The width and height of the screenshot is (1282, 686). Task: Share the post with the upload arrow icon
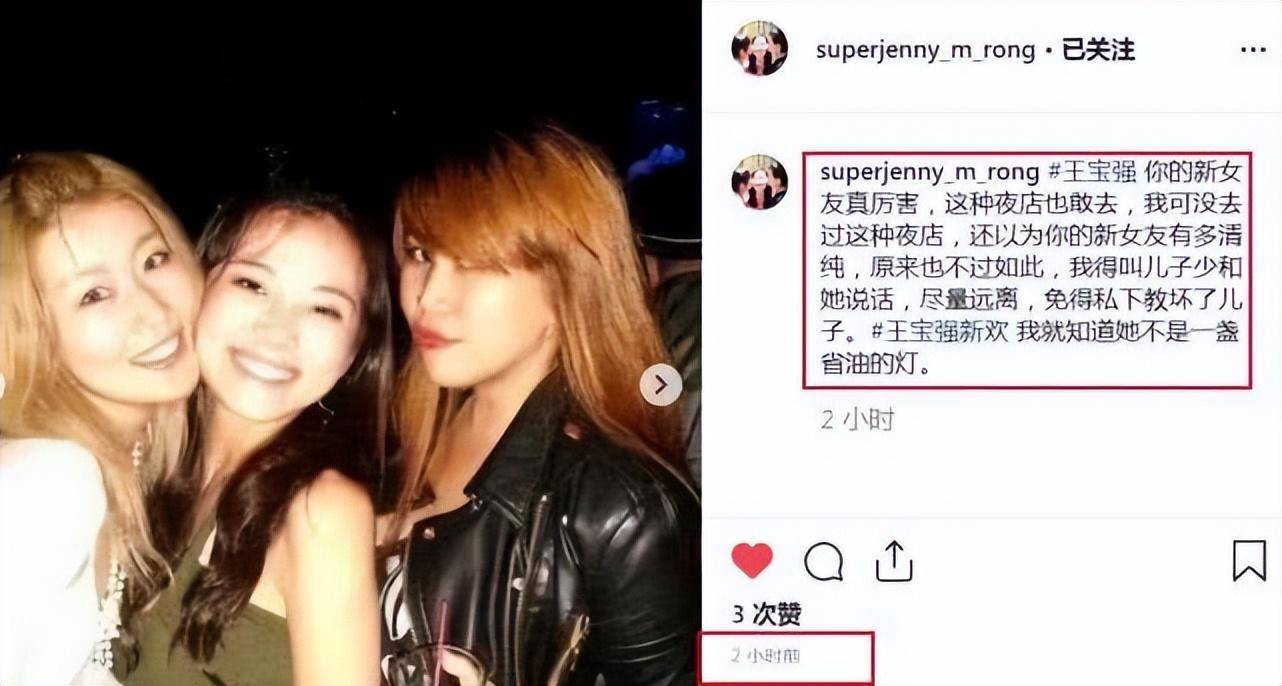click(x=895, y=560)
